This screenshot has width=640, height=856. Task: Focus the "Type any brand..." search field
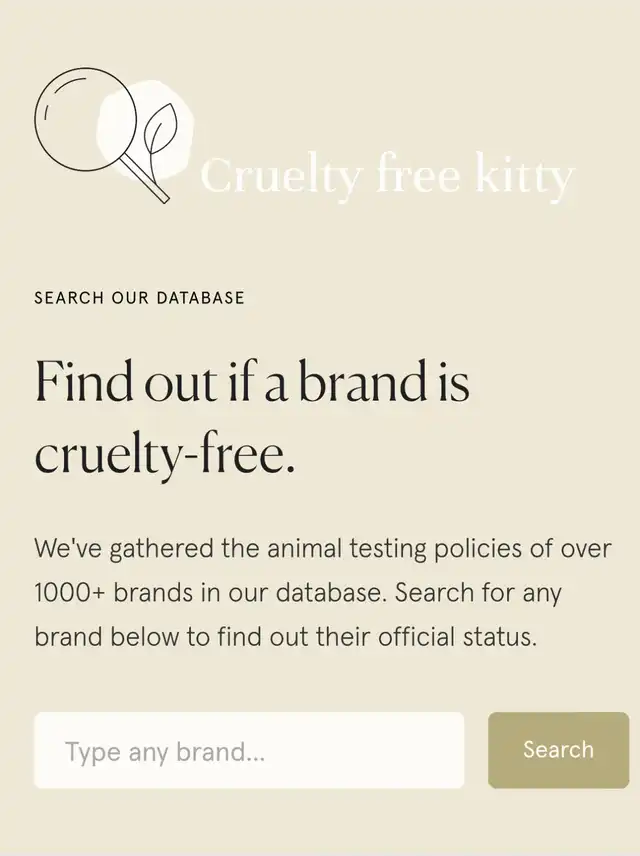point(249,750)
